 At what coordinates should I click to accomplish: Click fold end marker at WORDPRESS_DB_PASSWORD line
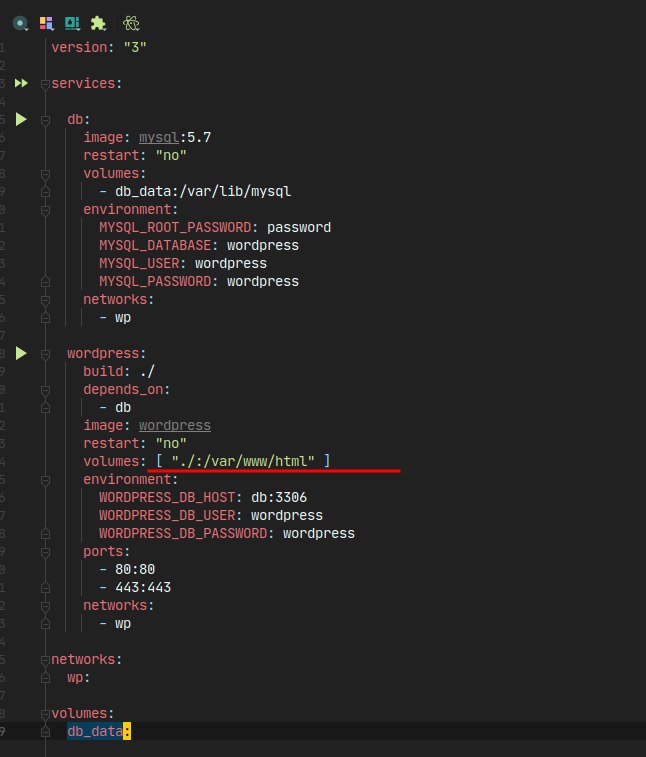click(45, 533)
